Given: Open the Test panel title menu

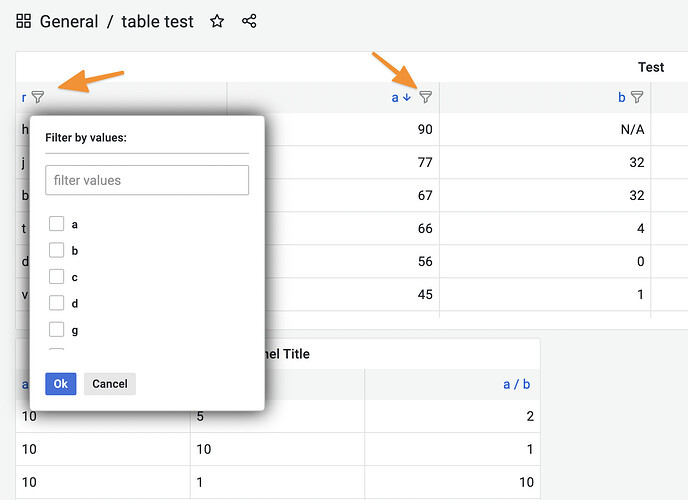Looking at the screenshot, I should 650,67.
